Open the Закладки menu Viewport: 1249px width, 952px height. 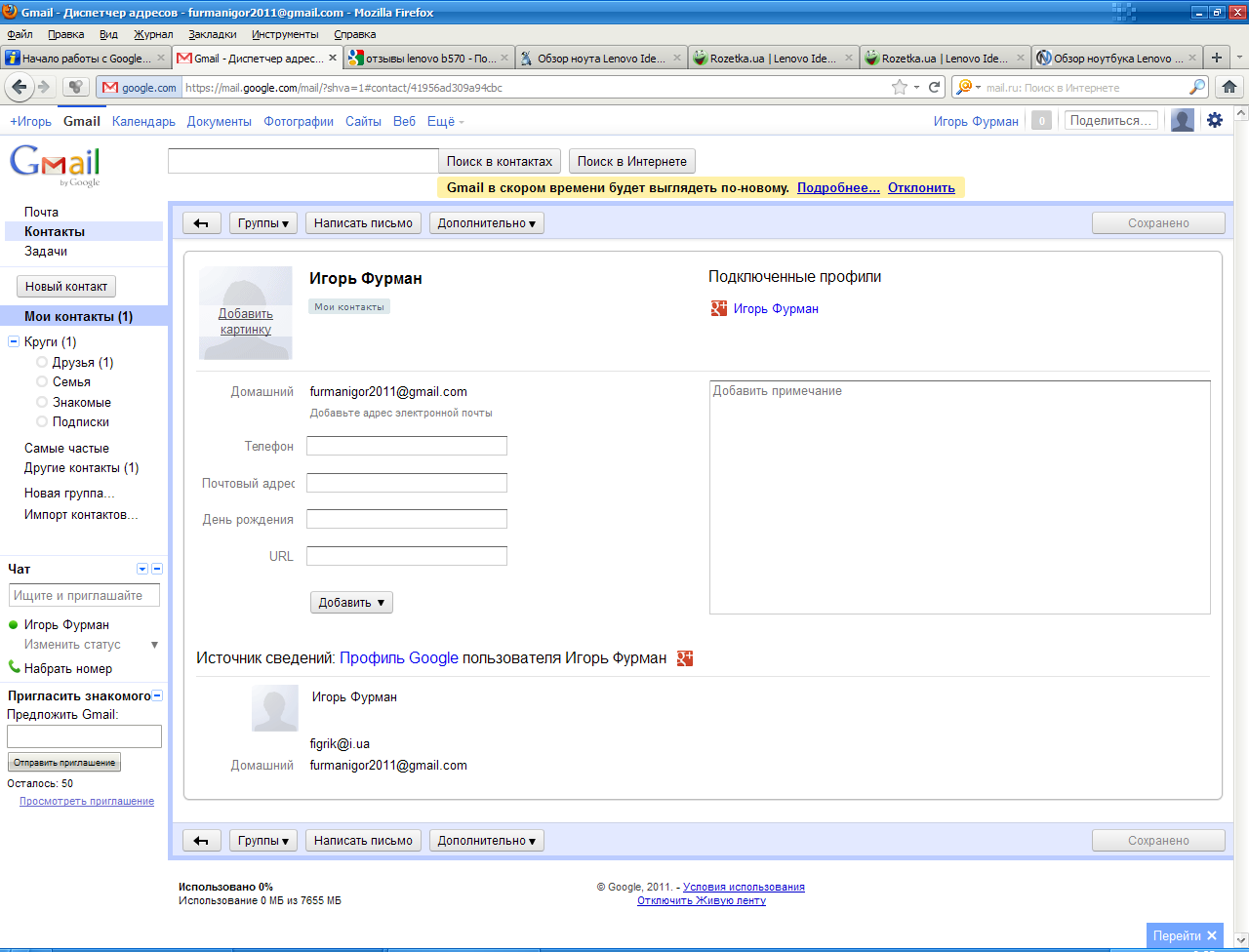[212, 34]
